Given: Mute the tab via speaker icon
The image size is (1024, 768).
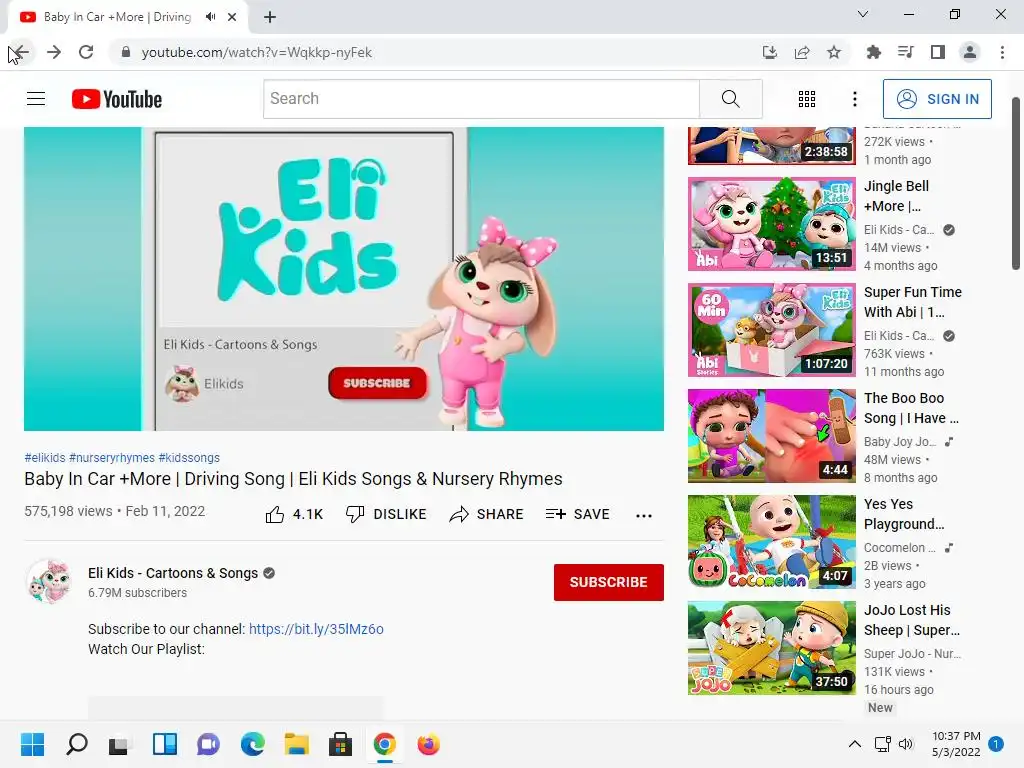Looking at the screenshot, I should 210,17.
